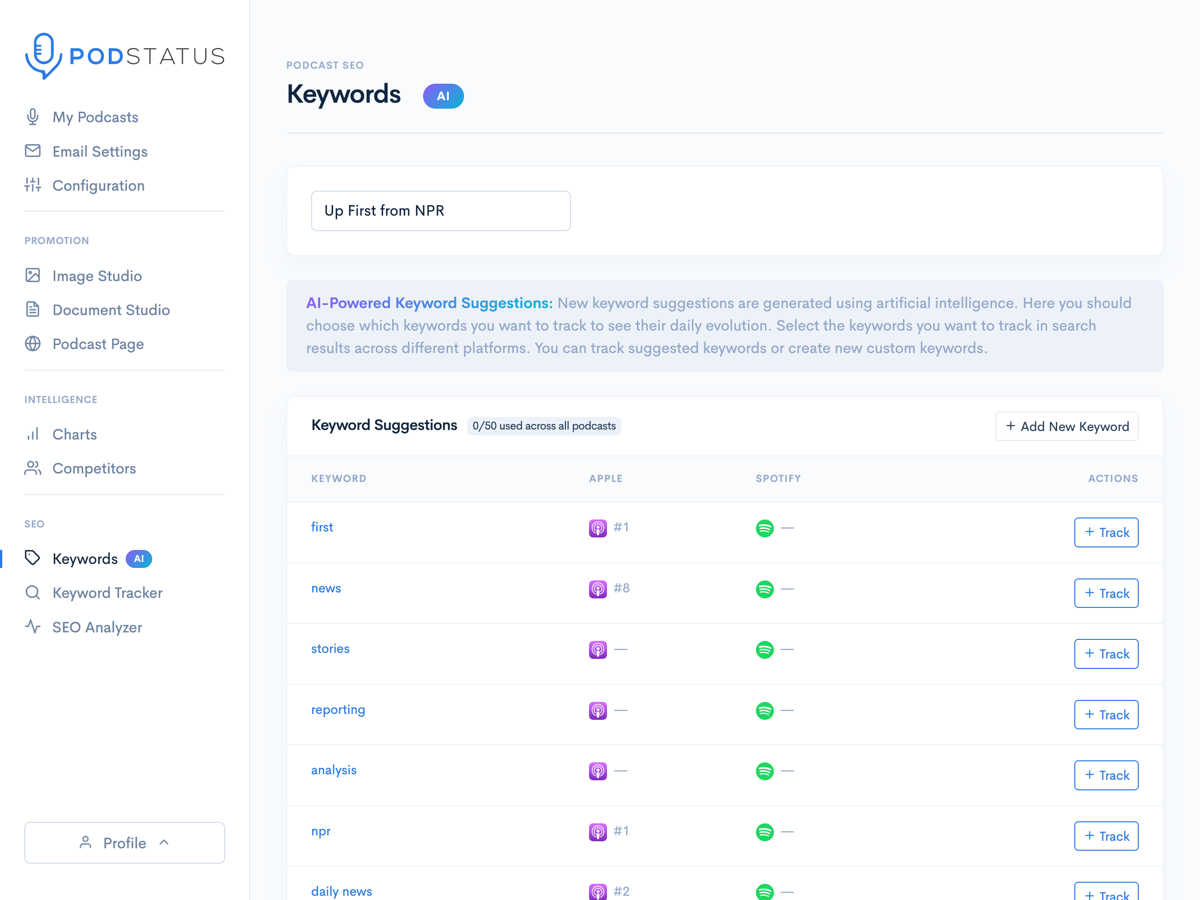Click the Apple Podcasts icon beside 'first'
1200x900 pixels.
(x=597, y=527)
